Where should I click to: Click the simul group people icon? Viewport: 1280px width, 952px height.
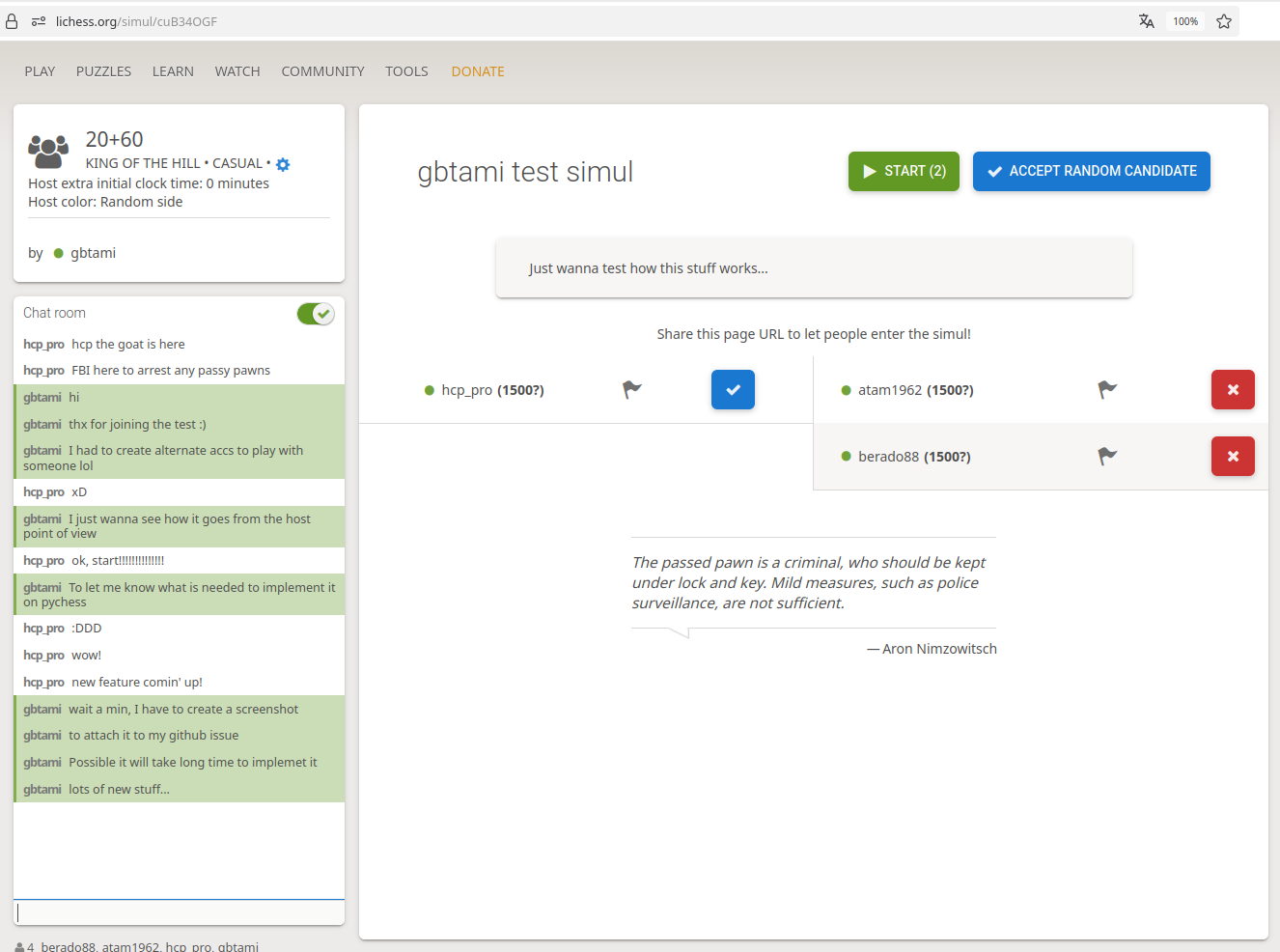48,152
